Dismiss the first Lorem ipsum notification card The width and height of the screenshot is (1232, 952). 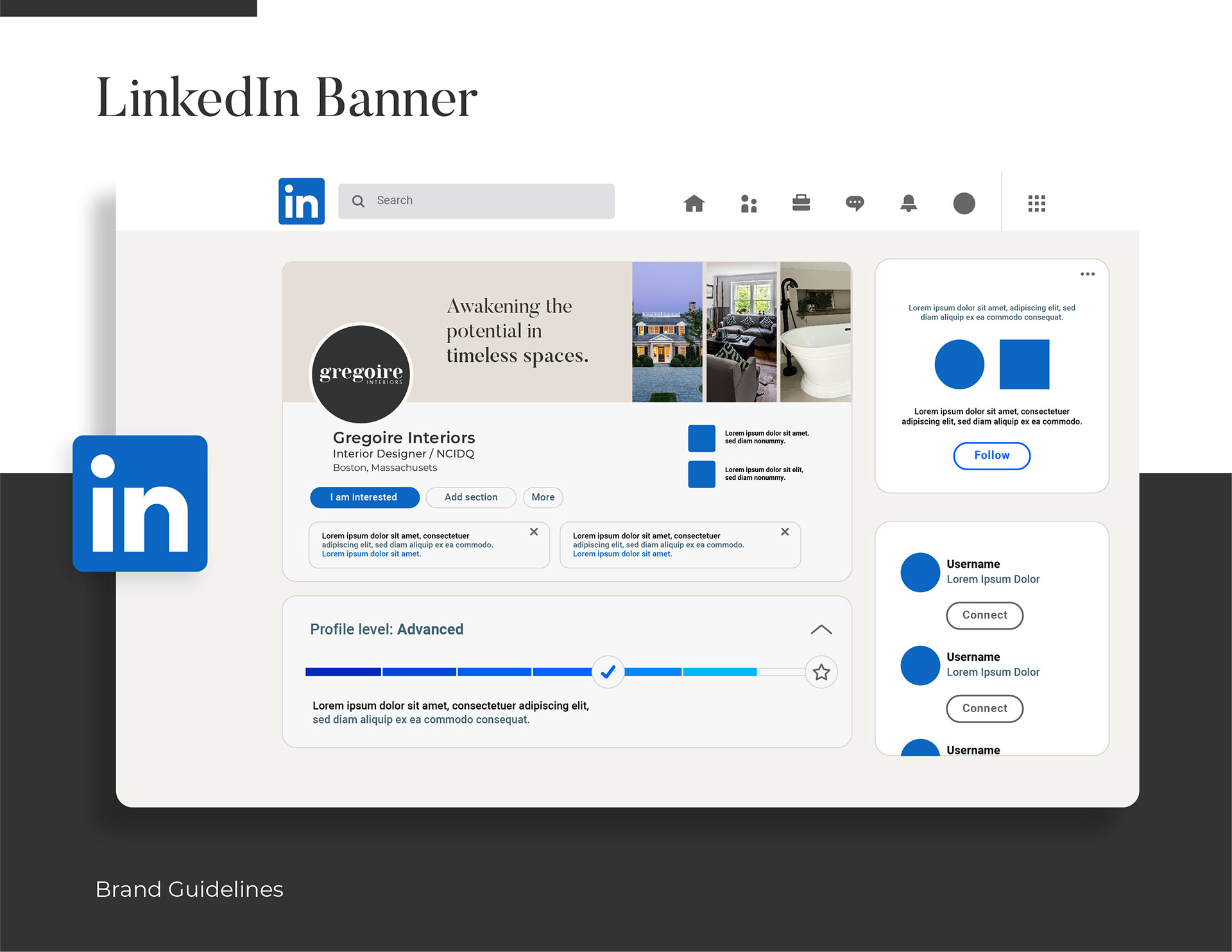[534, 532]
